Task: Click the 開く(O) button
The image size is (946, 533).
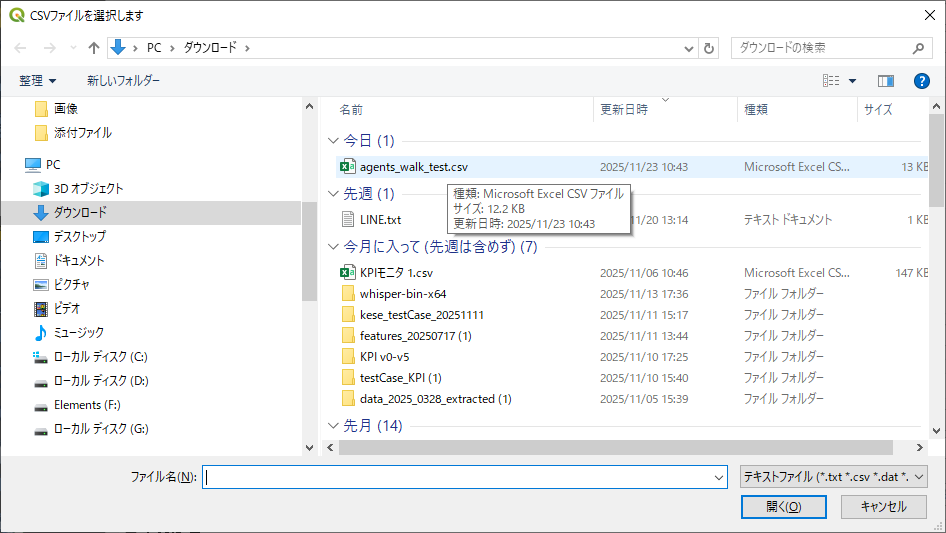Action: pos(783,507)
